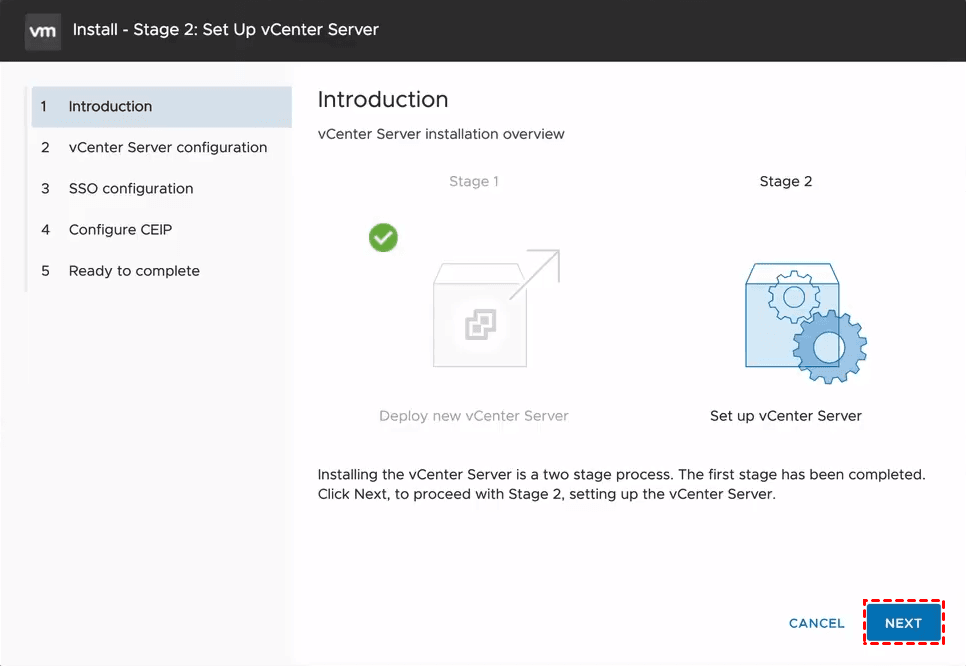Click the "Set up vCenter Server" caption
The image size is (966, 666).
(786, 416)
